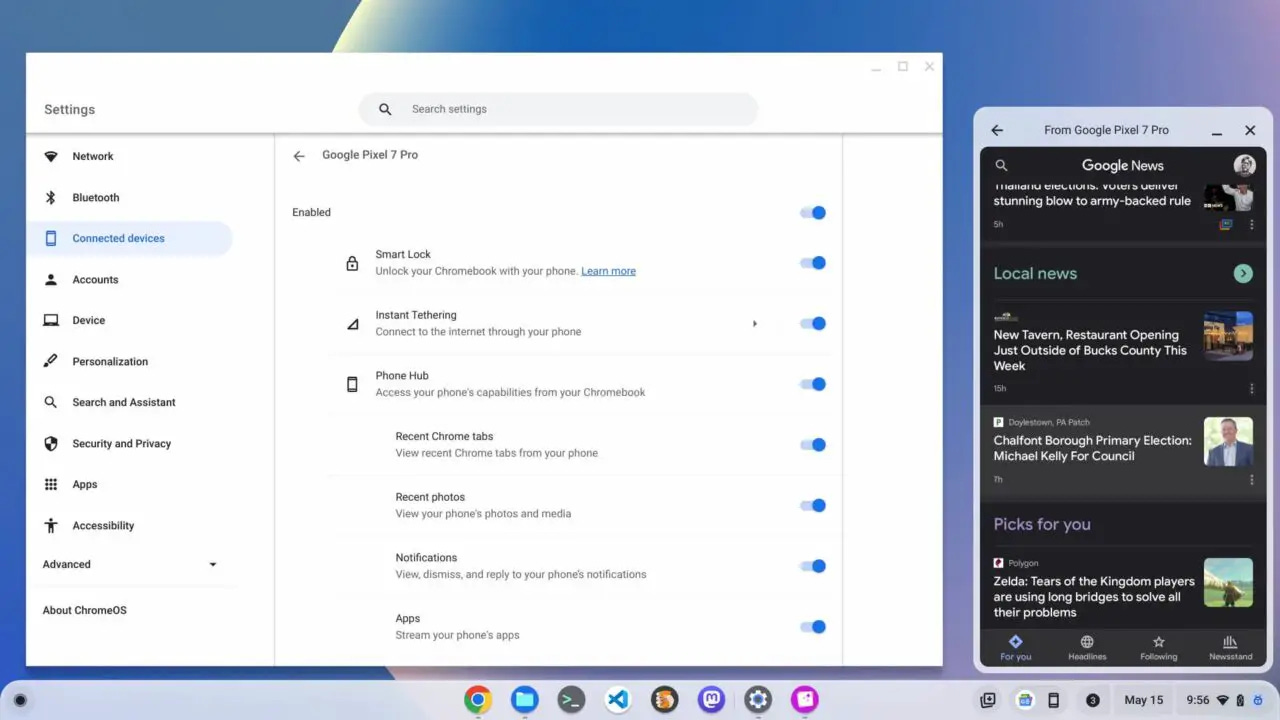Disable Recent Chrome tabs toggle
The image size is (1280, 720).
click(x=813, y=445)
